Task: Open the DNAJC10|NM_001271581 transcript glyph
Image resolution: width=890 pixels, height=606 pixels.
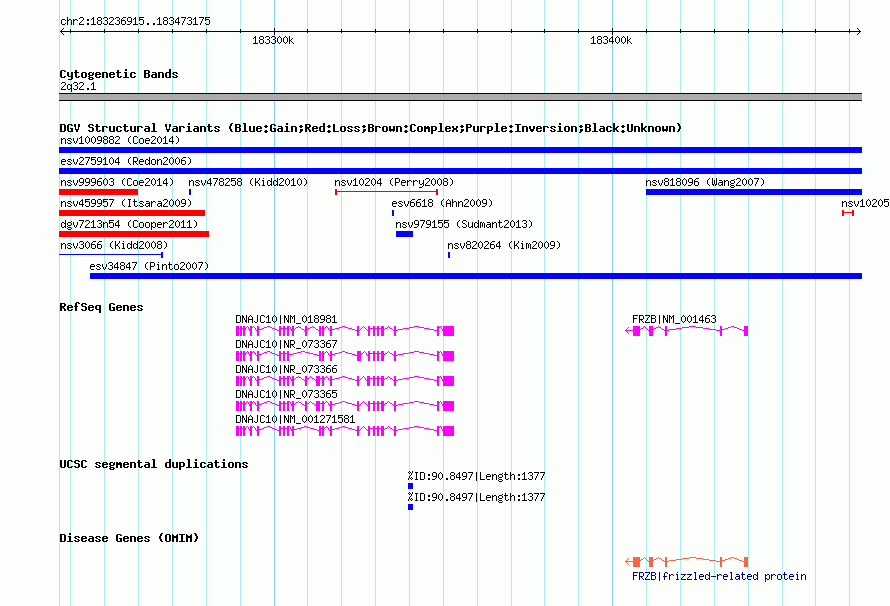Action: coord(345,431)
